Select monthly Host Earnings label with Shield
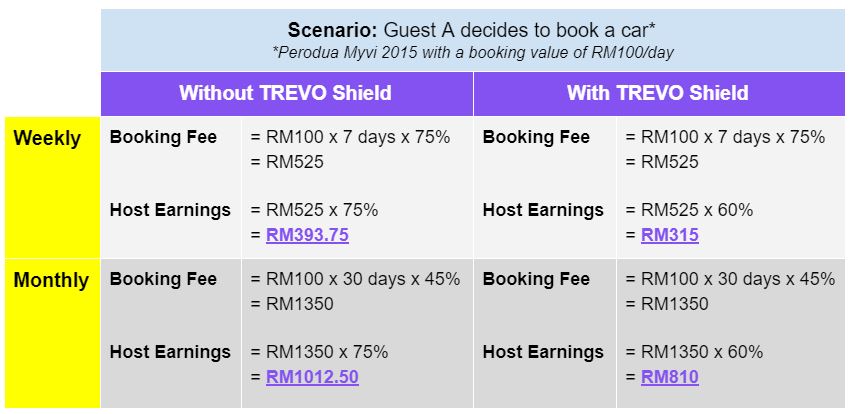This screenshot has width=849, height=414. (x=543, y=352)
